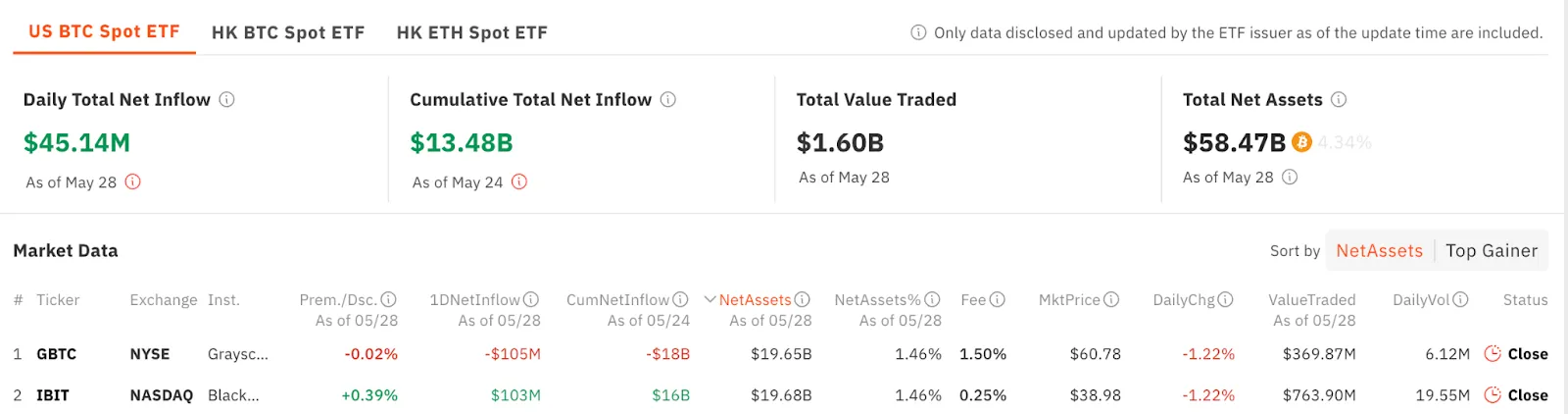Sort by NetAssets toggle option

pyautogui.click(x=1379, y=250)
